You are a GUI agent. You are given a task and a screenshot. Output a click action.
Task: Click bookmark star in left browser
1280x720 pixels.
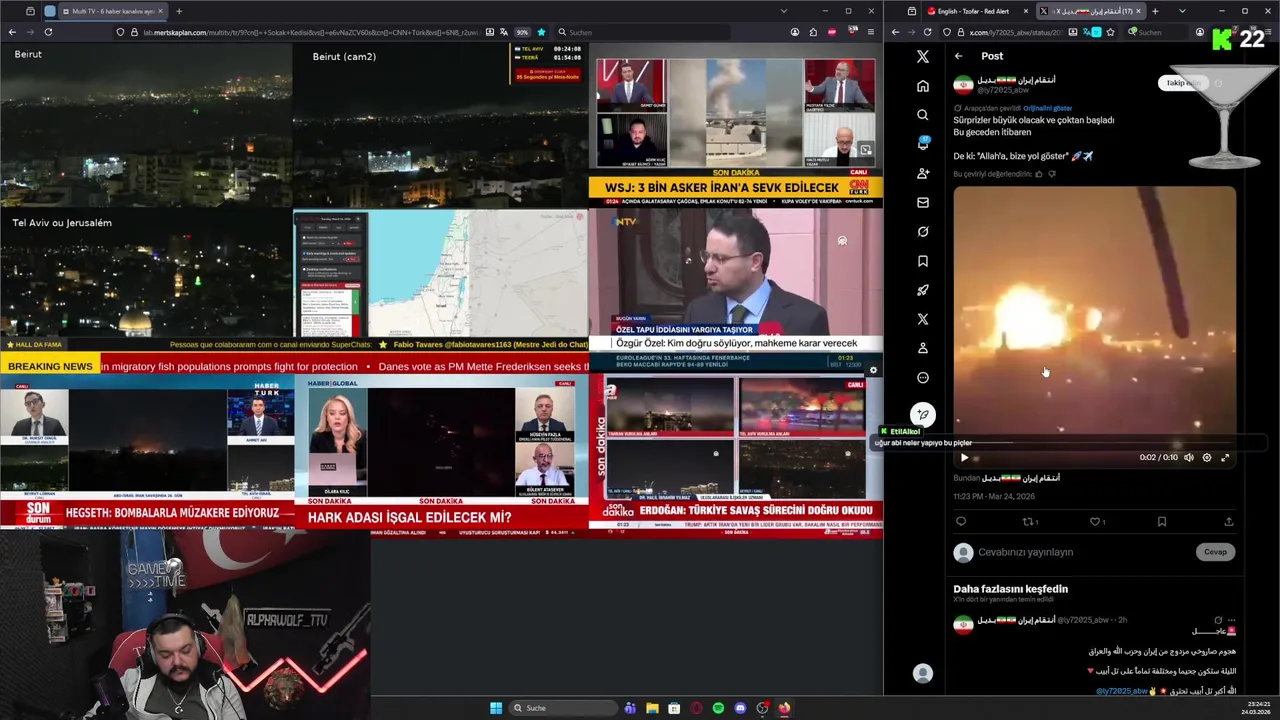coord(541,32)
